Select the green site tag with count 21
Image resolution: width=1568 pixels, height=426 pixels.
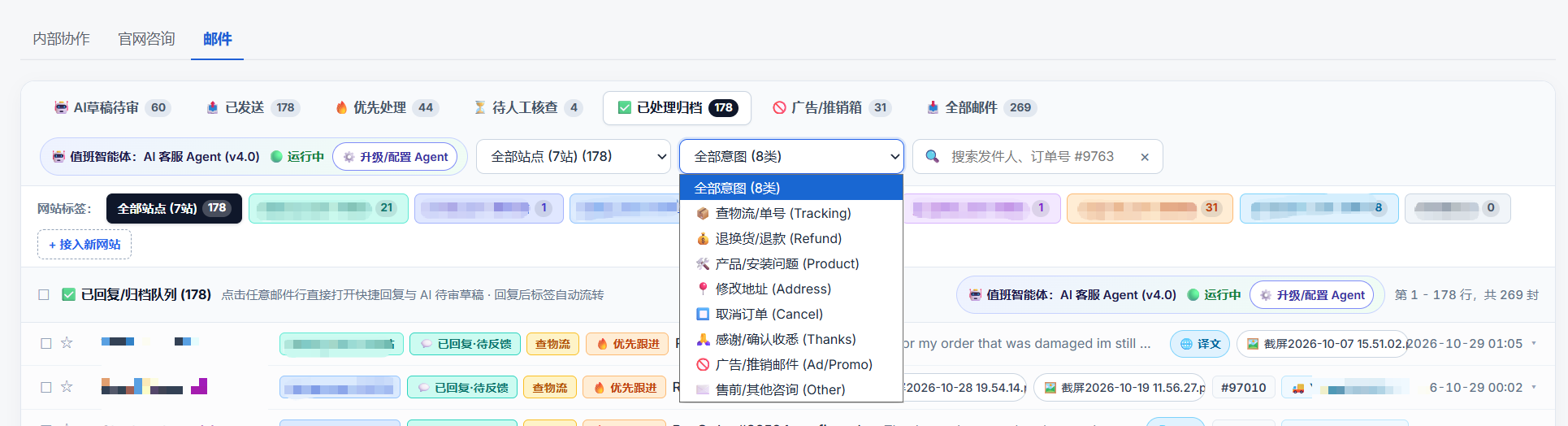tap(328, 208)
